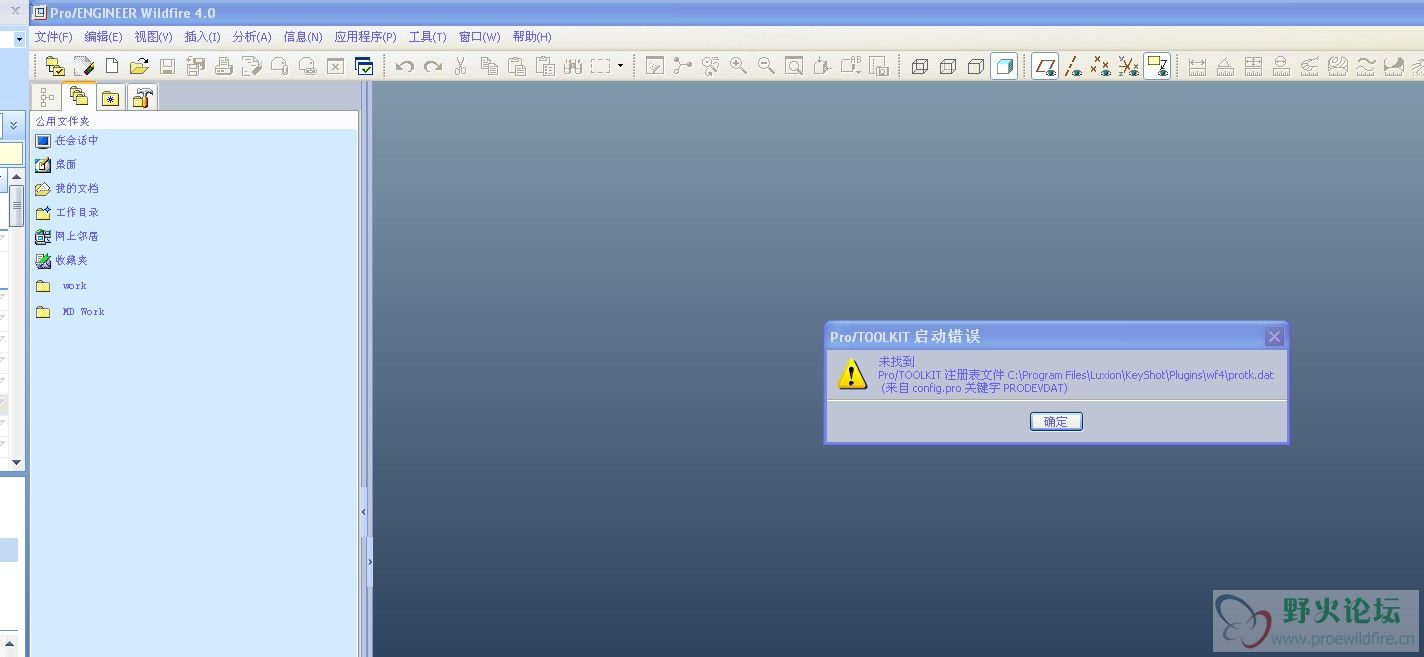Click the 信息(N) menu
The image size is (1424, 657).
303,37
